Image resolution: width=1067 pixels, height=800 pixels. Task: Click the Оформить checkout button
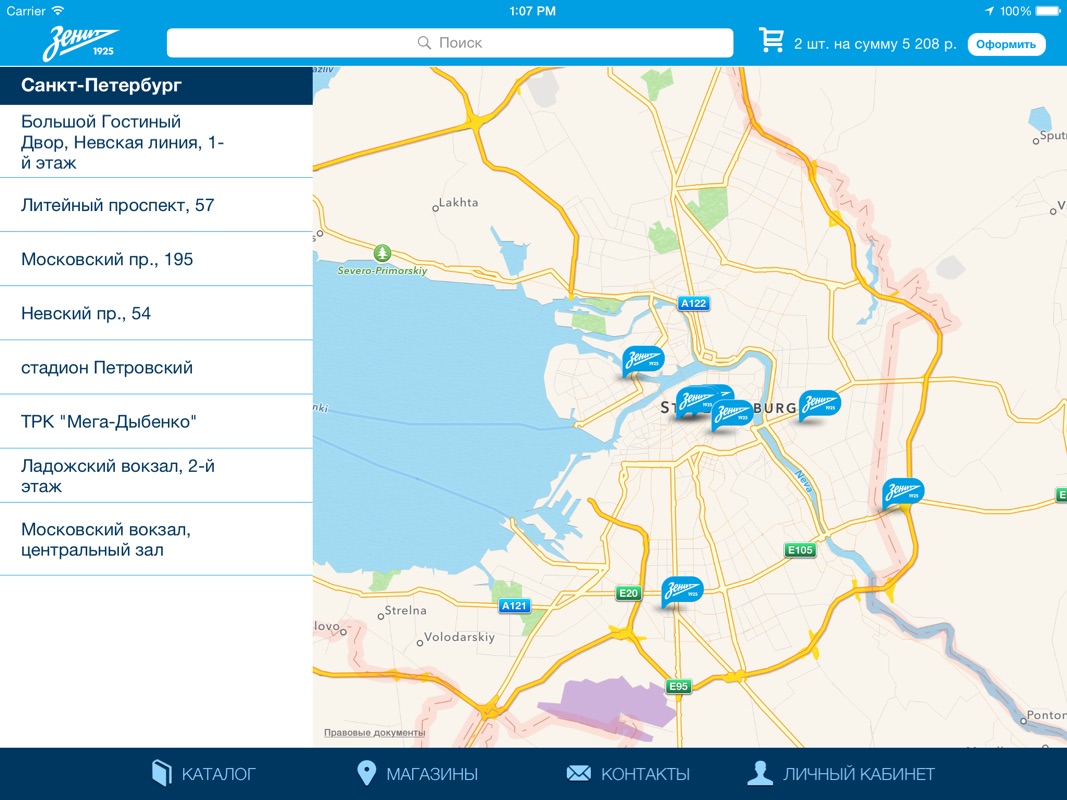(1006, 44)
